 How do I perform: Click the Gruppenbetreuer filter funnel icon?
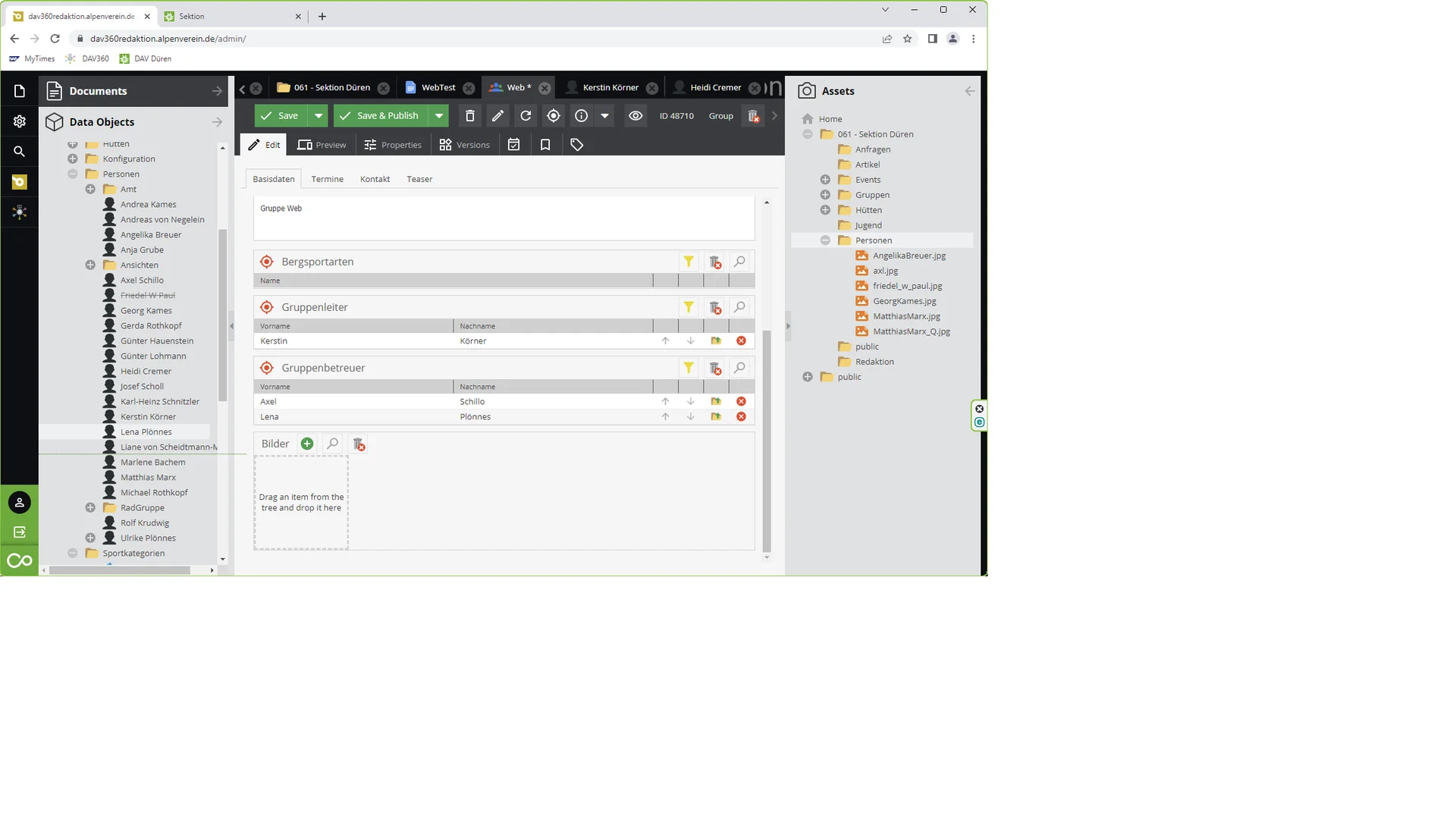(689, 369)
